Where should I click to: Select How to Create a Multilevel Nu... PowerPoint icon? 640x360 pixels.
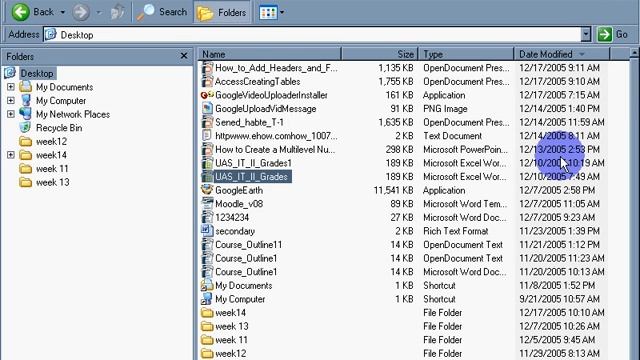(x=207, y=149)
